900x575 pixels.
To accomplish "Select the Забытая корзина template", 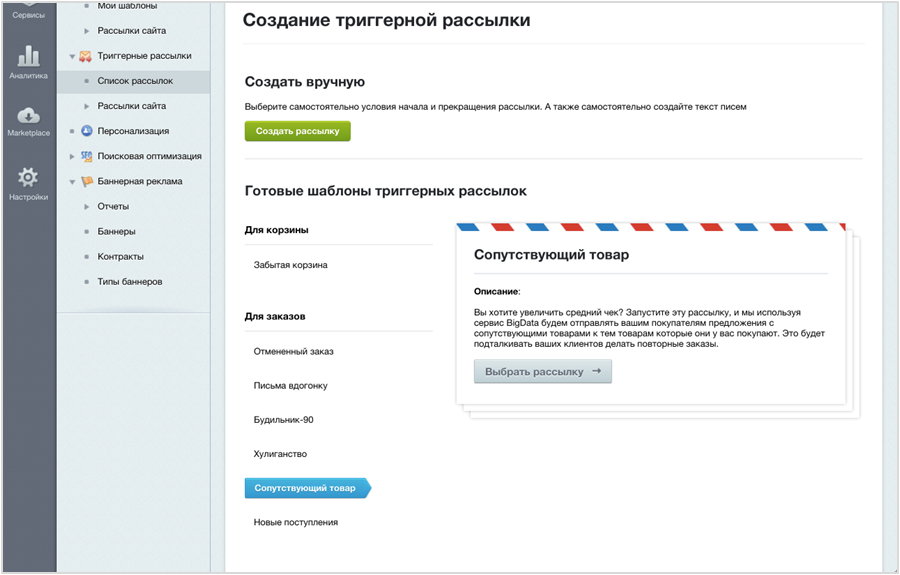I will pyautogui.click(x=290, y=265).
